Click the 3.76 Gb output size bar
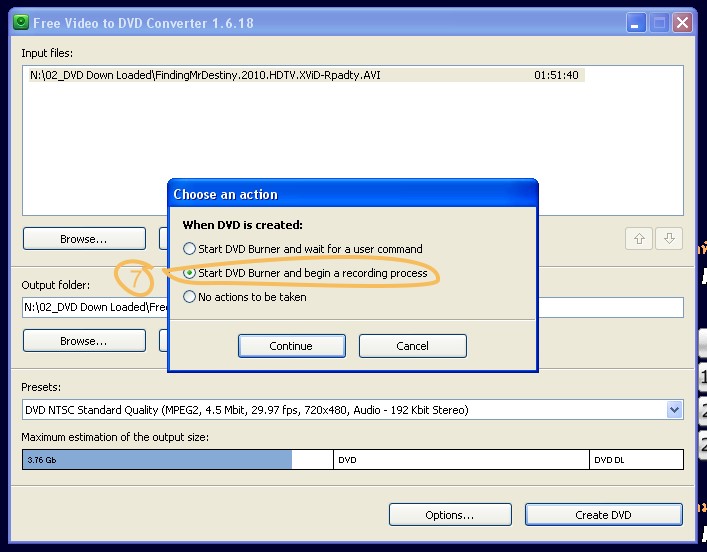707x552 pixels. click(157, 460)
